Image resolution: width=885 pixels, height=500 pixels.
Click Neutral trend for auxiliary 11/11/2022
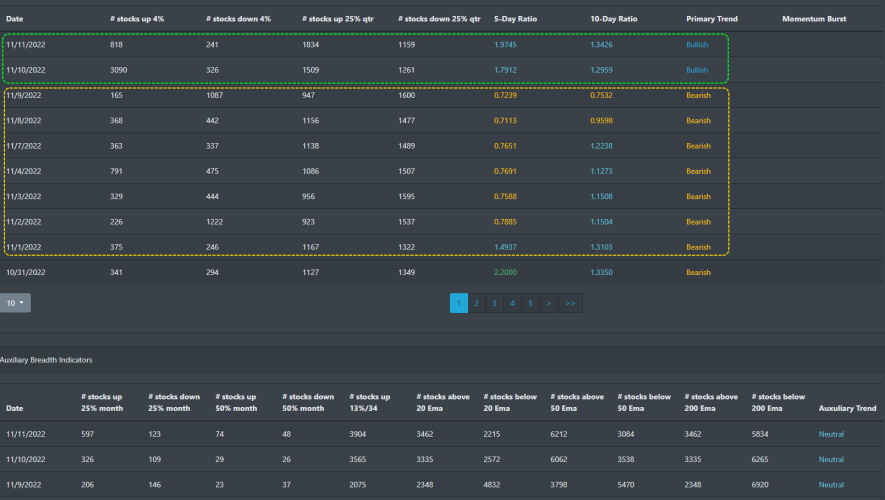point(831,434)
